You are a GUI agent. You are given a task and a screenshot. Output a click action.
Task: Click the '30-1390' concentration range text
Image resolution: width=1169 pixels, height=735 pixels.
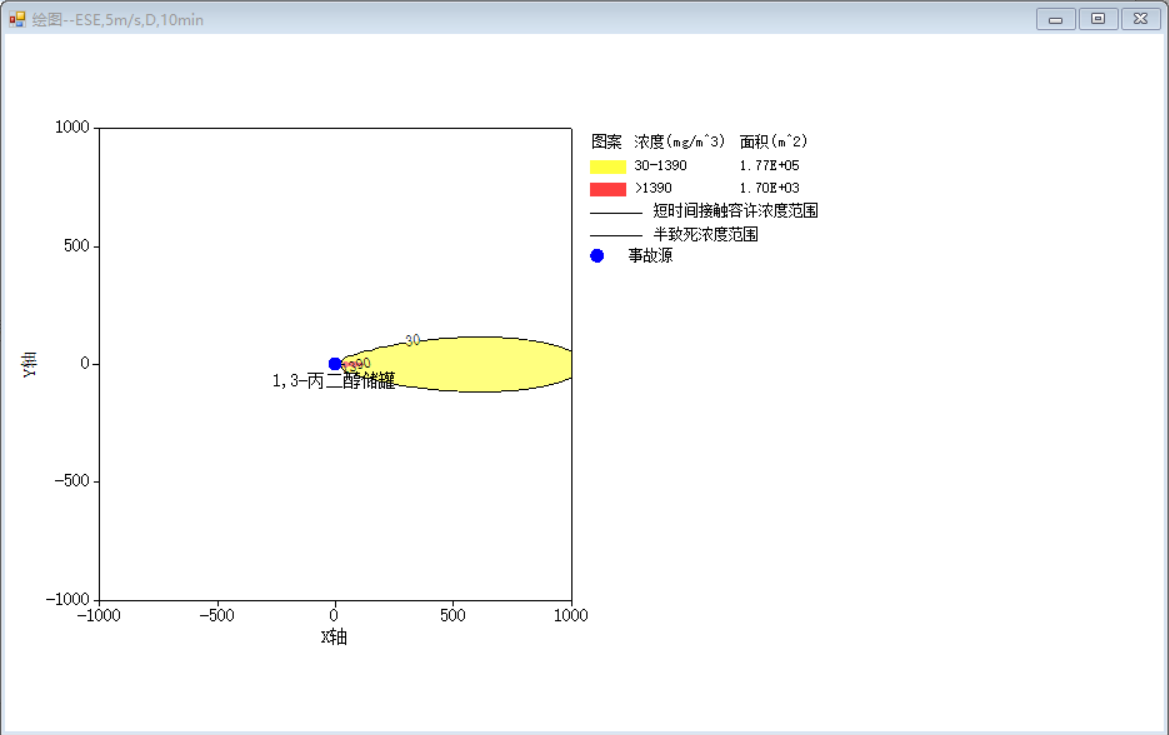[x=661, y=165]
